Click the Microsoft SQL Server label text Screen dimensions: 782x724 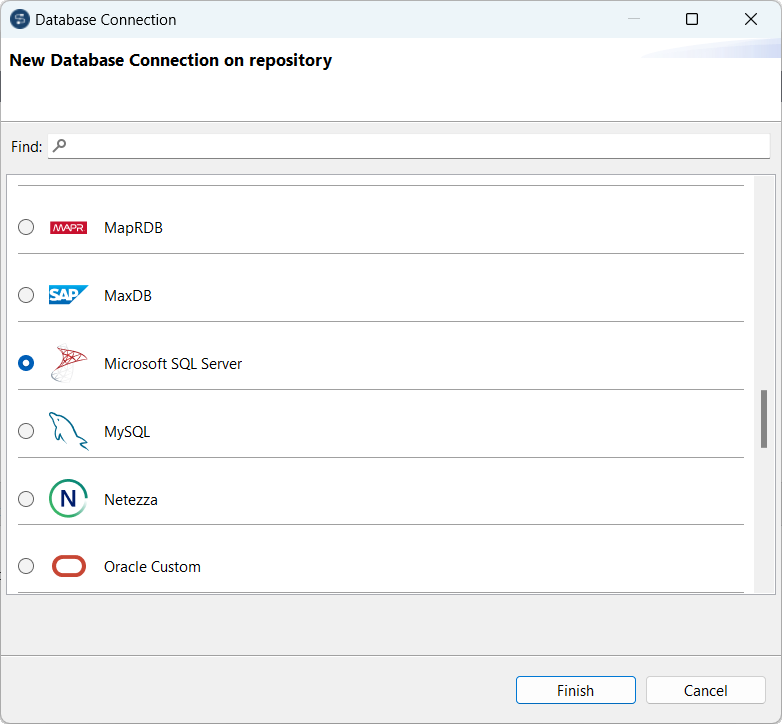173,364
